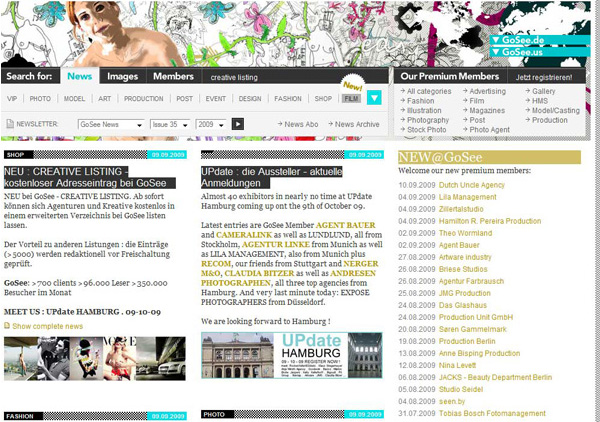This screenshot has height=422, width=600.
Task: Select the VIP category
Action: (12, 99)
